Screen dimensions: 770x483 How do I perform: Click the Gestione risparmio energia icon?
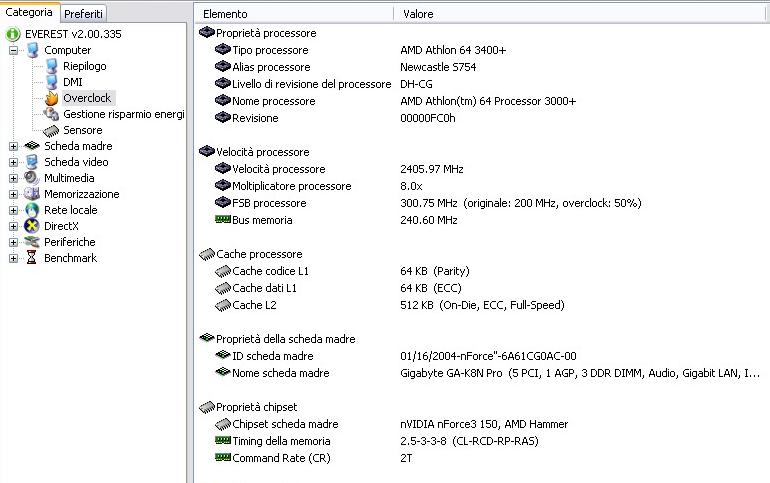point(51,114)
